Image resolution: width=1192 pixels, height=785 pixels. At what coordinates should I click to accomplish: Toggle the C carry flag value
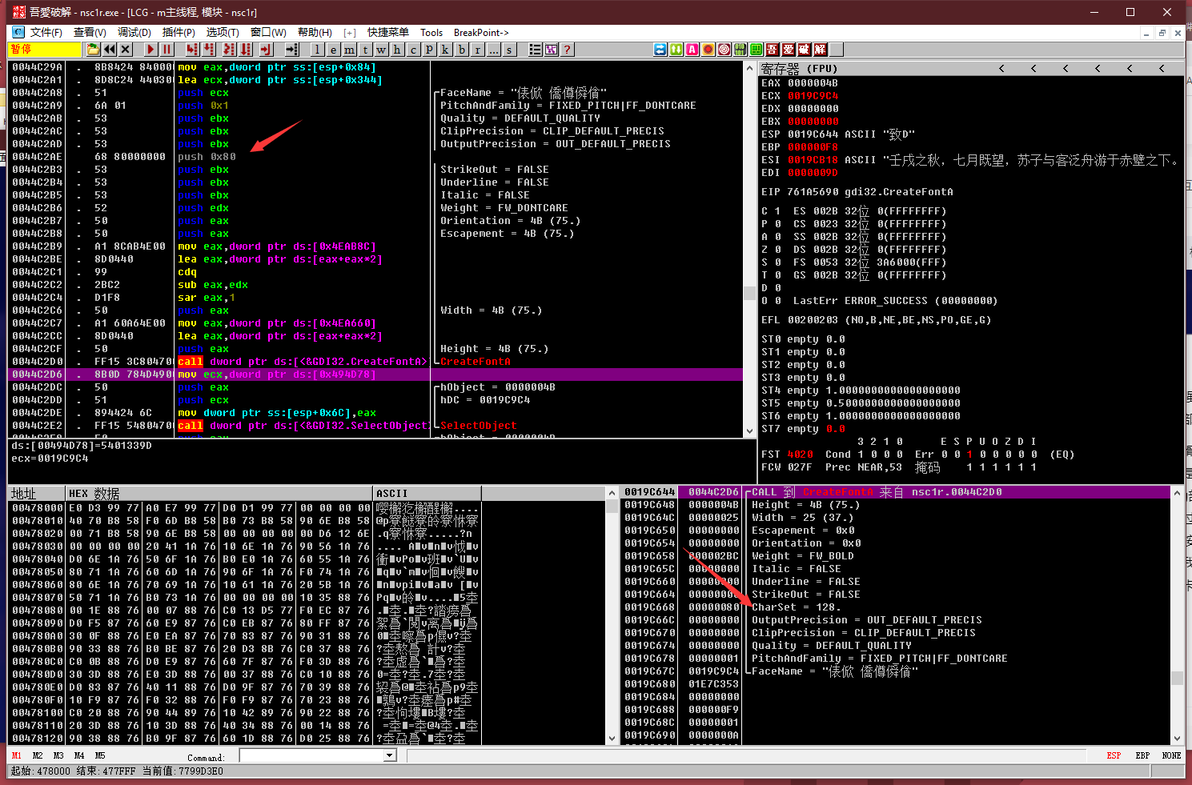point(778,211)
